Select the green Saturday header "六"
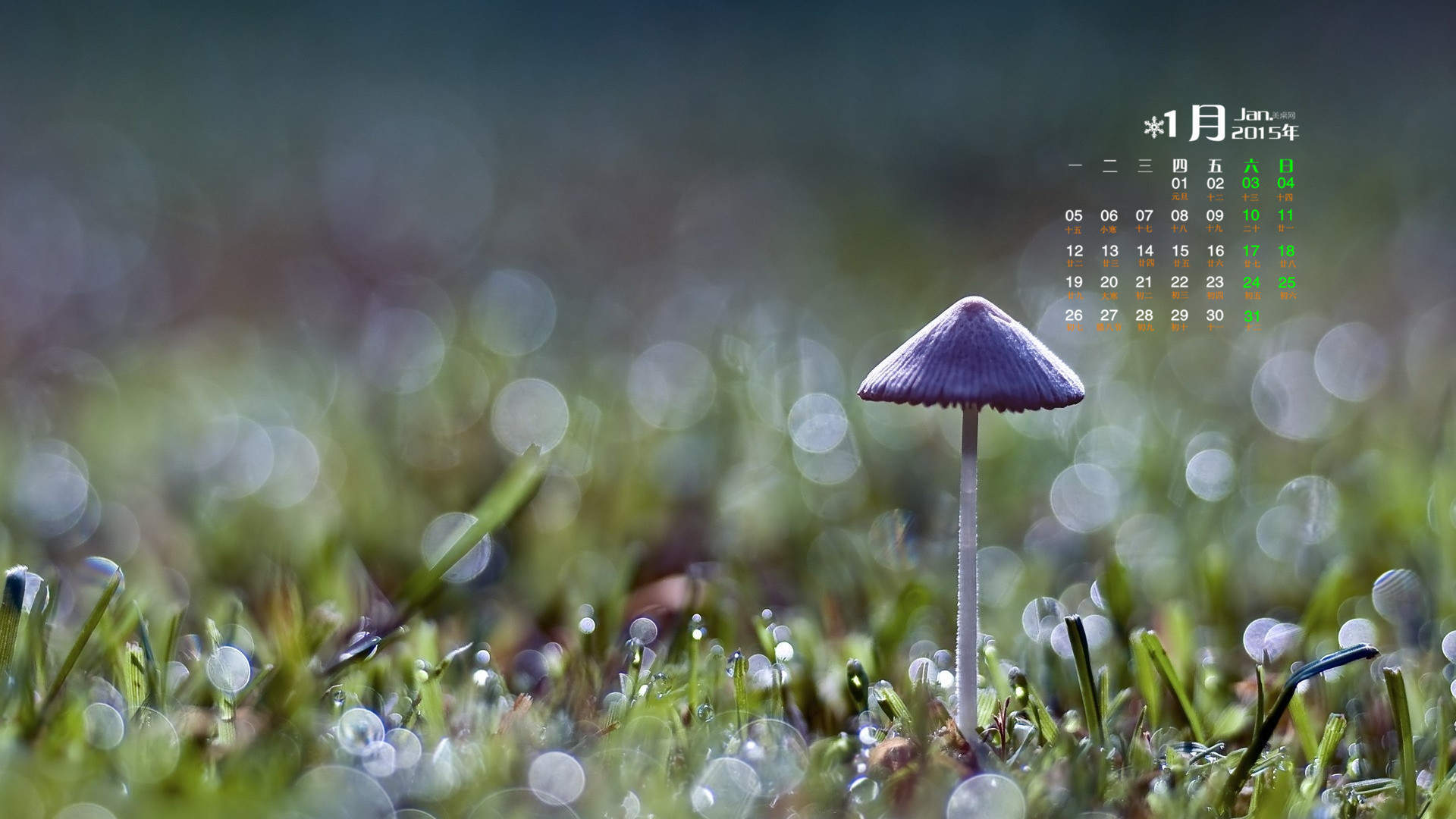1456x819 pixels. pos(1250,165)
